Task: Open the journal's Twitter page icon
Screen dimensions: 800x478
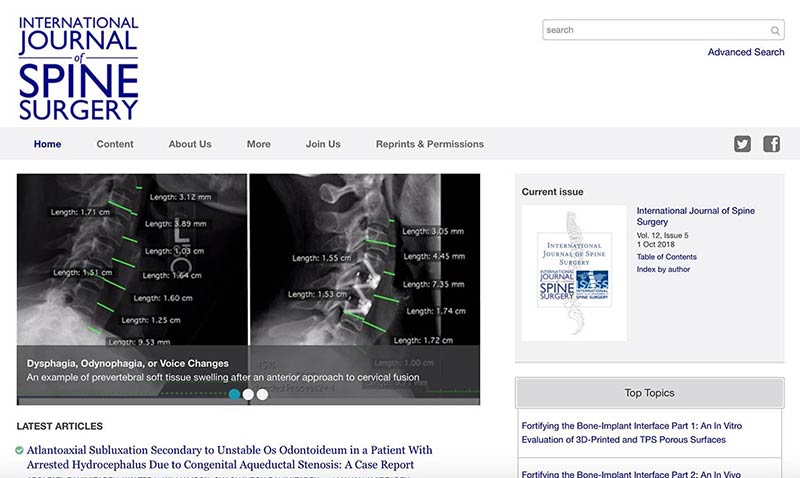Action: pos(742,144)
